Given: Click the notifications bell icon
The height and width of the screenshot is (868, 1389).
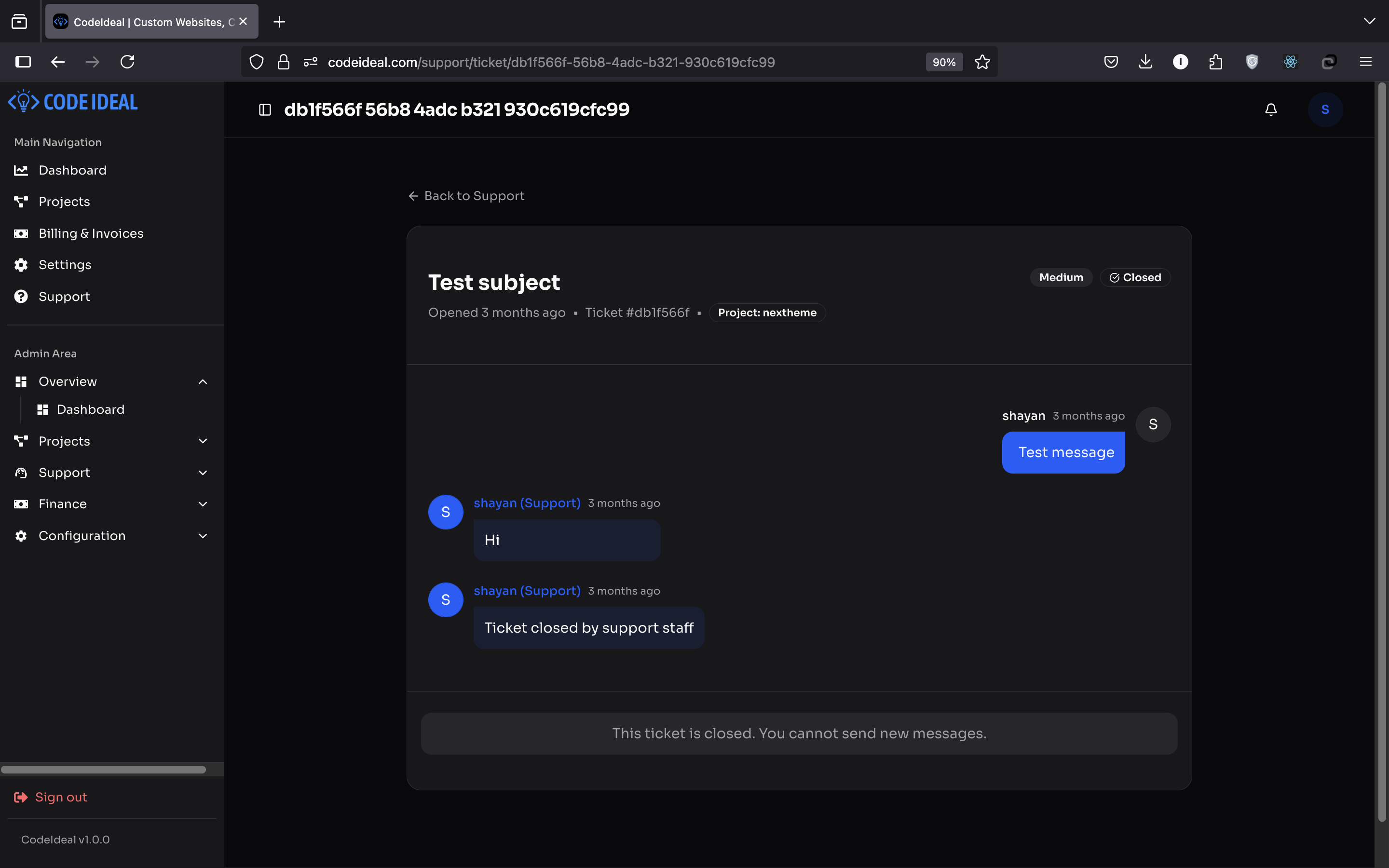Looking at the screenshot, I should click(x=1271, y=109).
